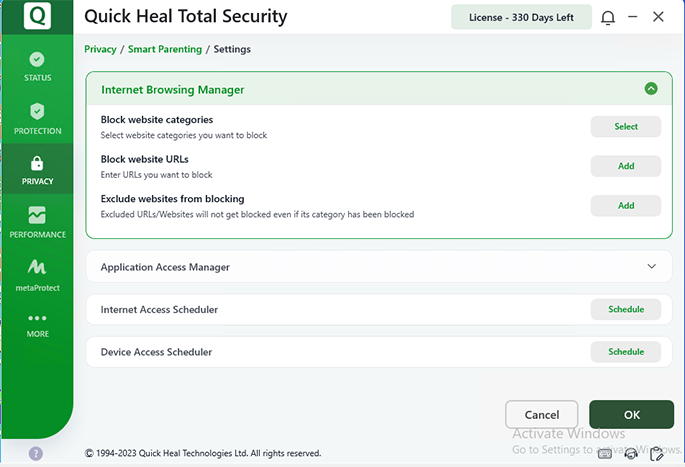Open support headset icon

click(x=631, y=454)
